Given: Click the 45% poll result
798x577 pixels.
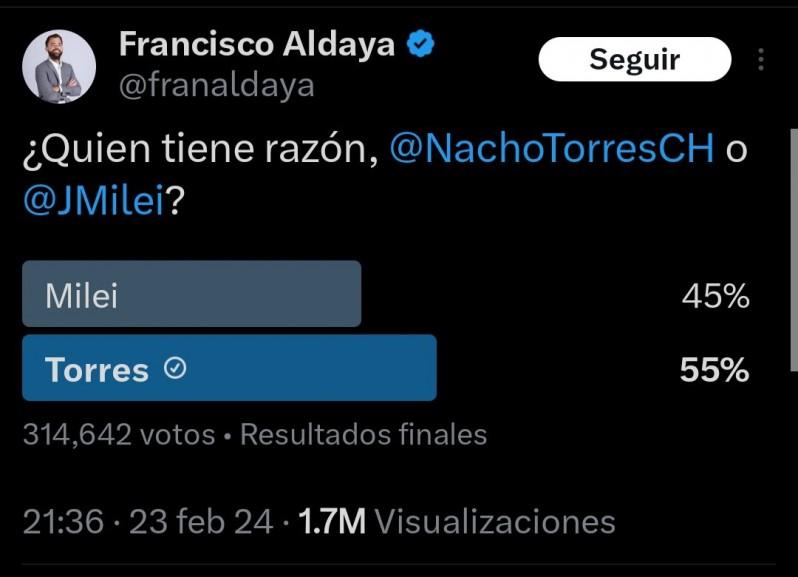Looking at the screenshot, I should point(715,296).
